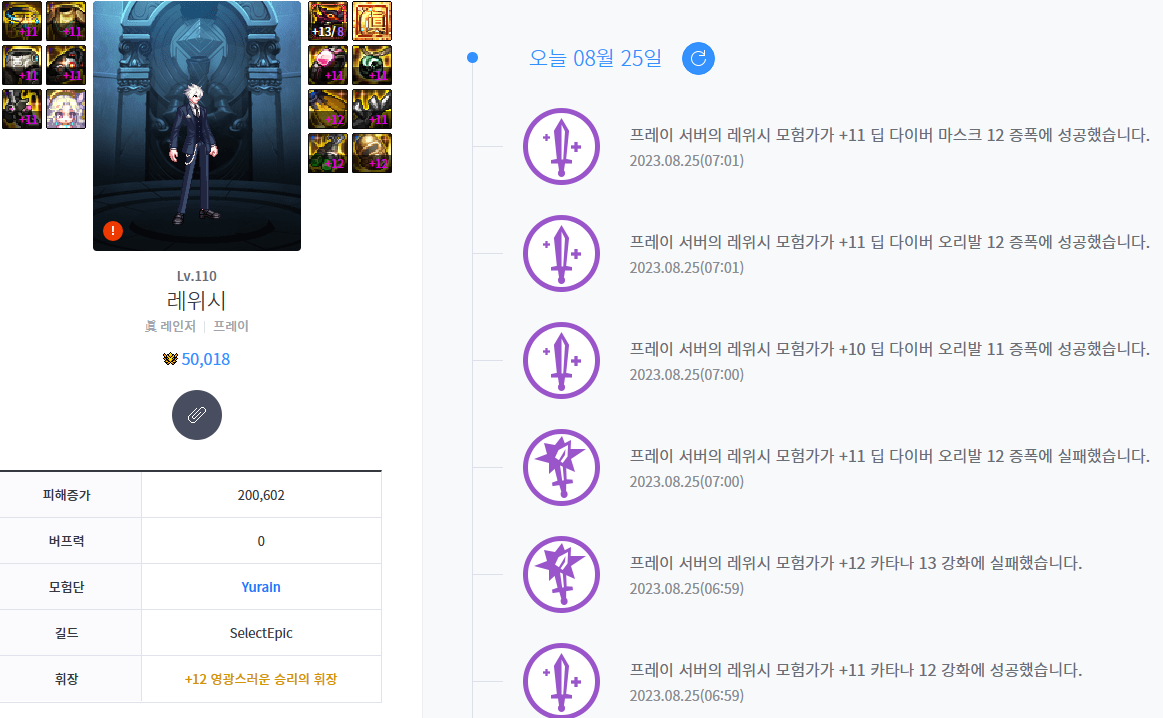The width and height of the screenshot is (1163, 718).
Task: Open the blonde chibi creature icon
Action: coord(66,109)
